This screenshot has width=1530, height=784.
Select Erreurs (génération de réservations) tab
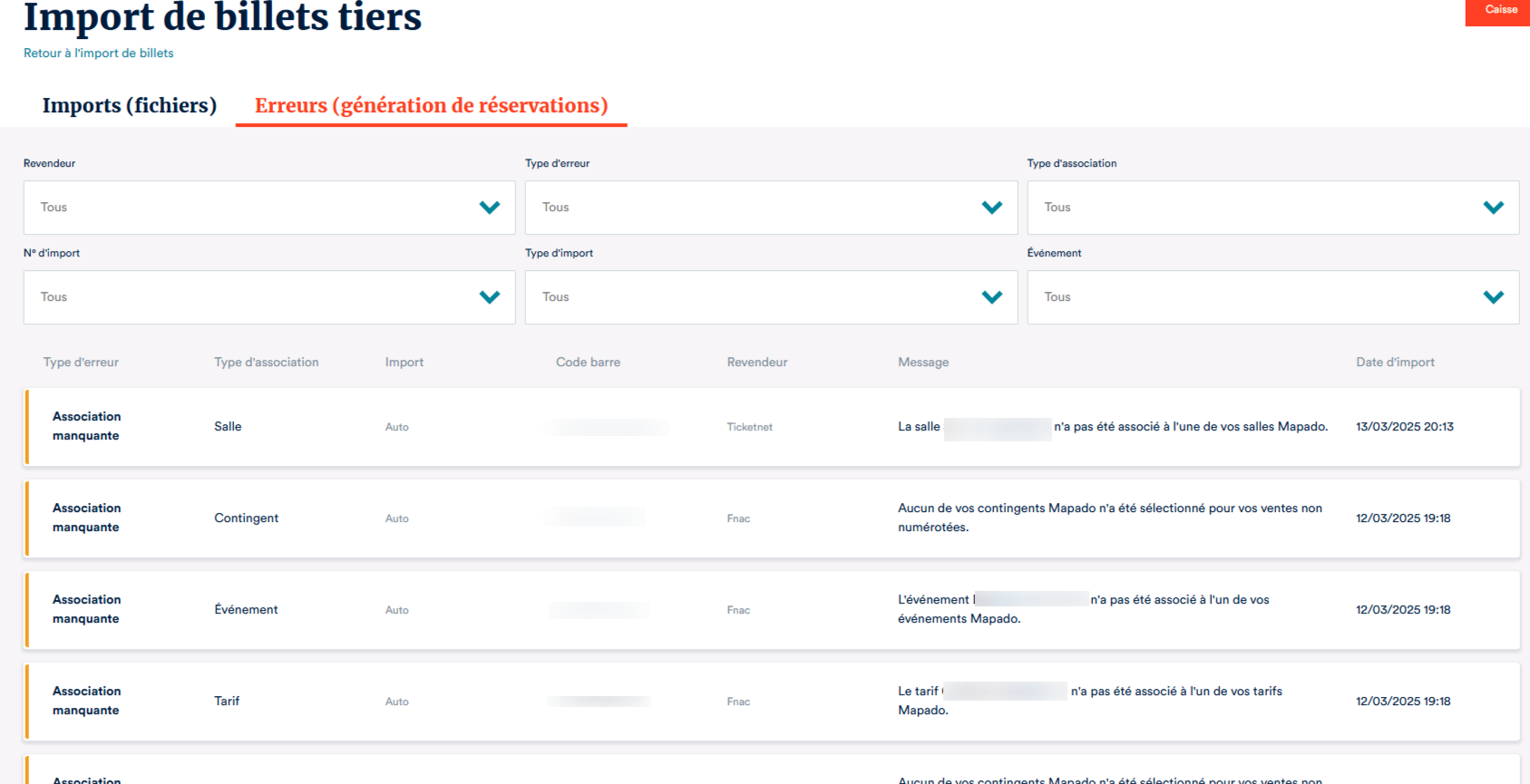(431, 106)
